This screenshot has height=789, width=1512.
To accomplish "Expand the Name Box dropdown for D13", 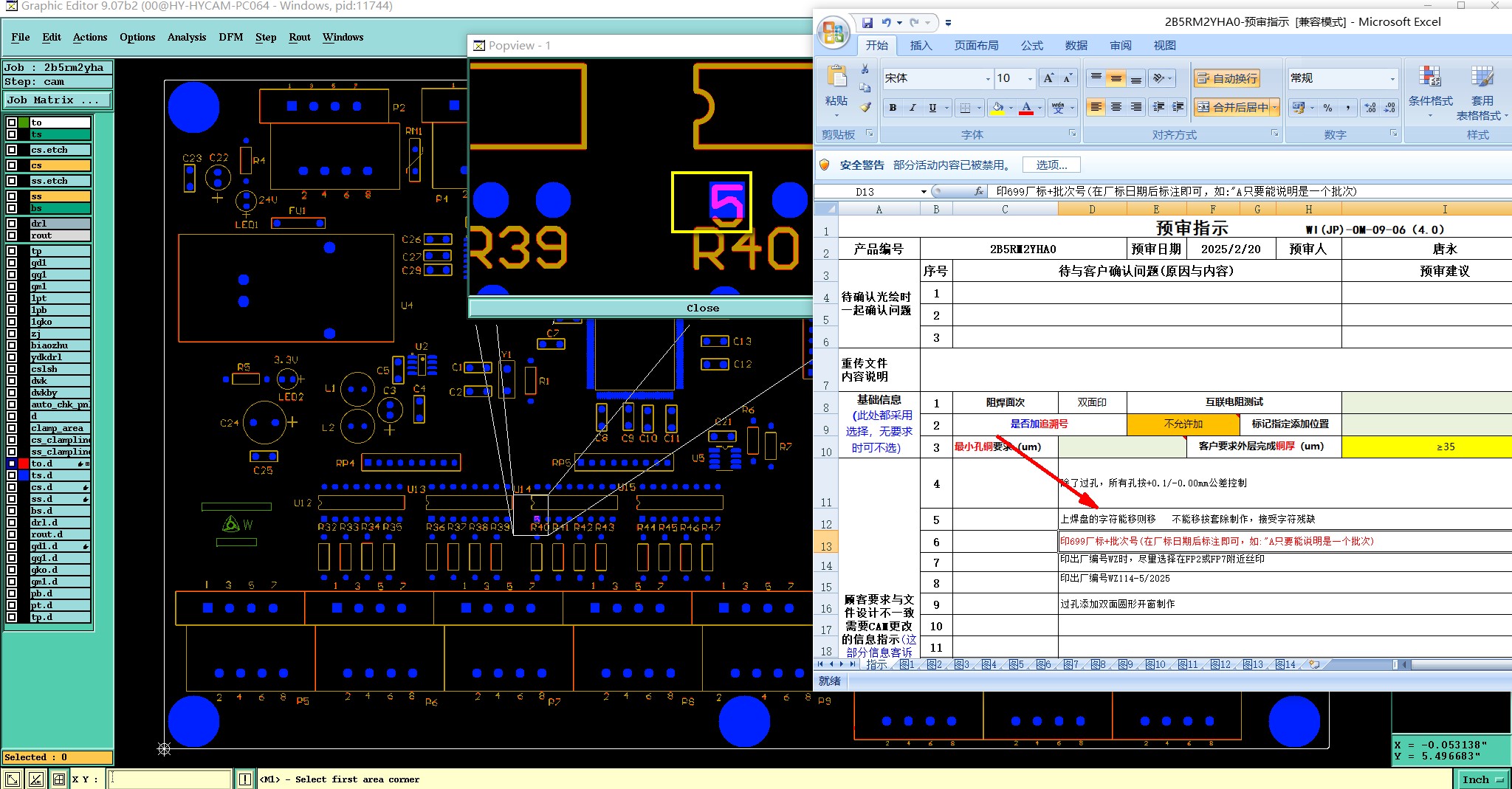I will point(924,192).
